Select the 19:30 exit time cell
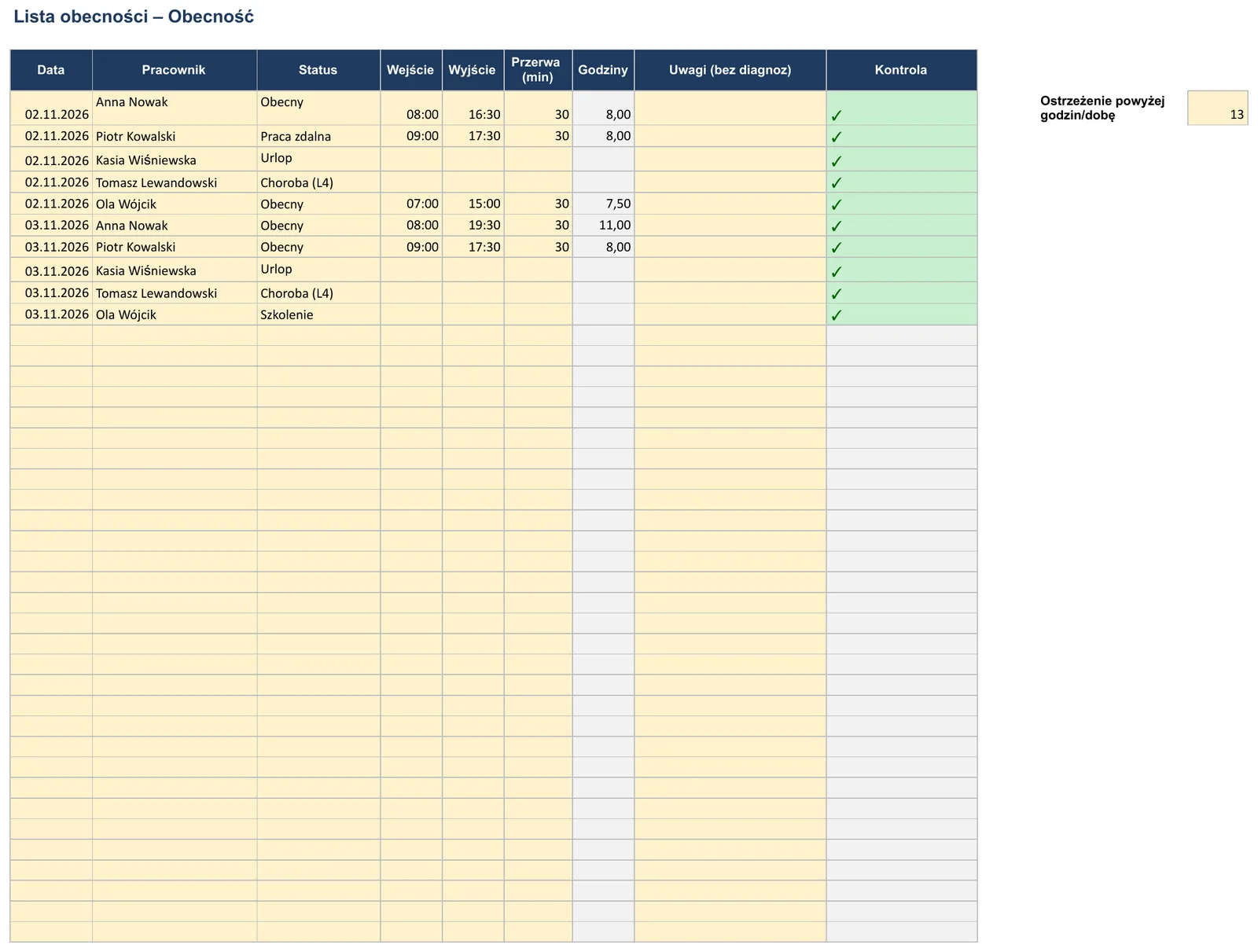 (x=473, y=225)
